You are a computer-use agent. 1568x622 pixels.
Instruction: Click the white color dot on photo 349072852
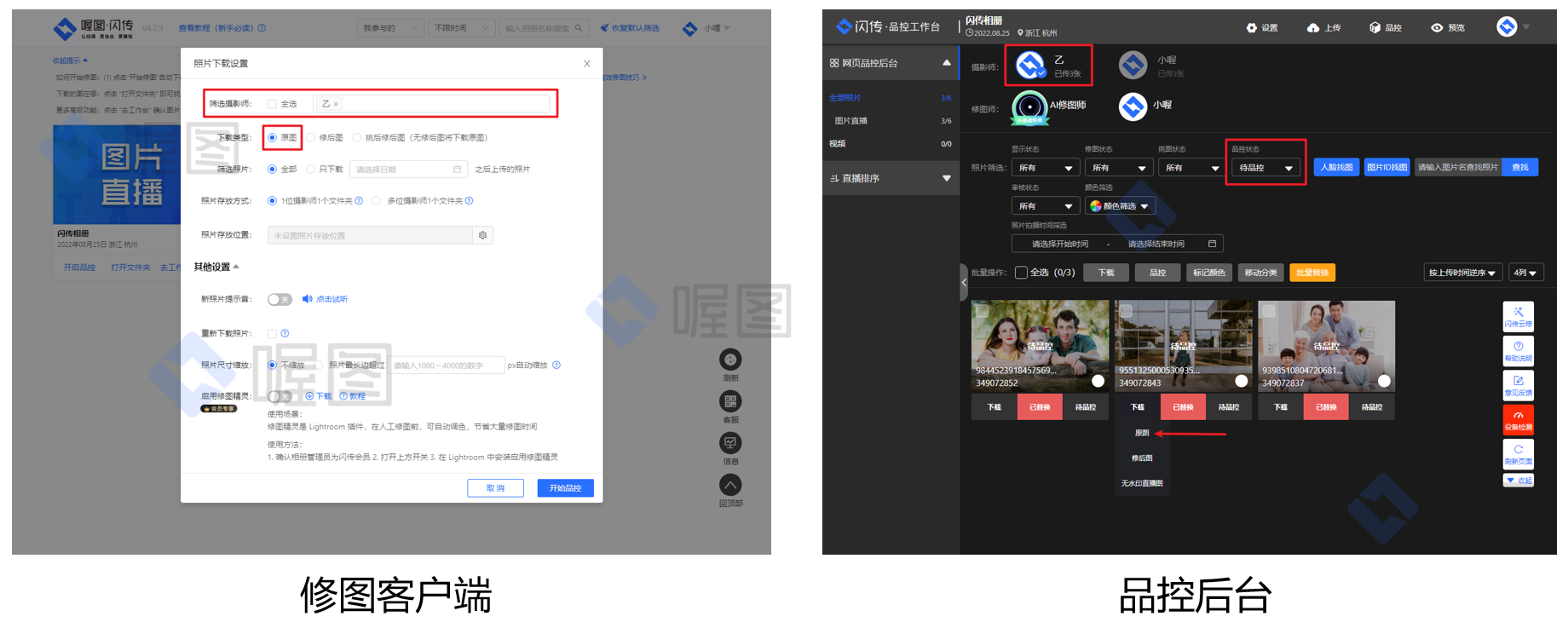click(x=1098, y=381)
